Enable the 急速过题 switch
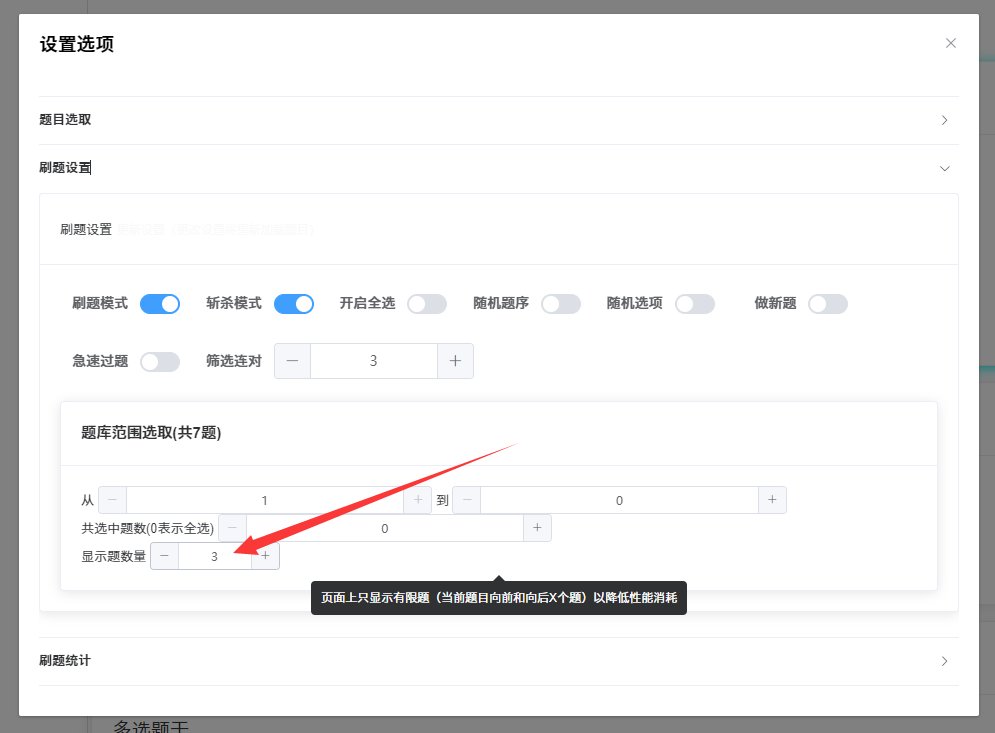The width and height of the screenshot is (995, 733). click(x=160, y=361)
